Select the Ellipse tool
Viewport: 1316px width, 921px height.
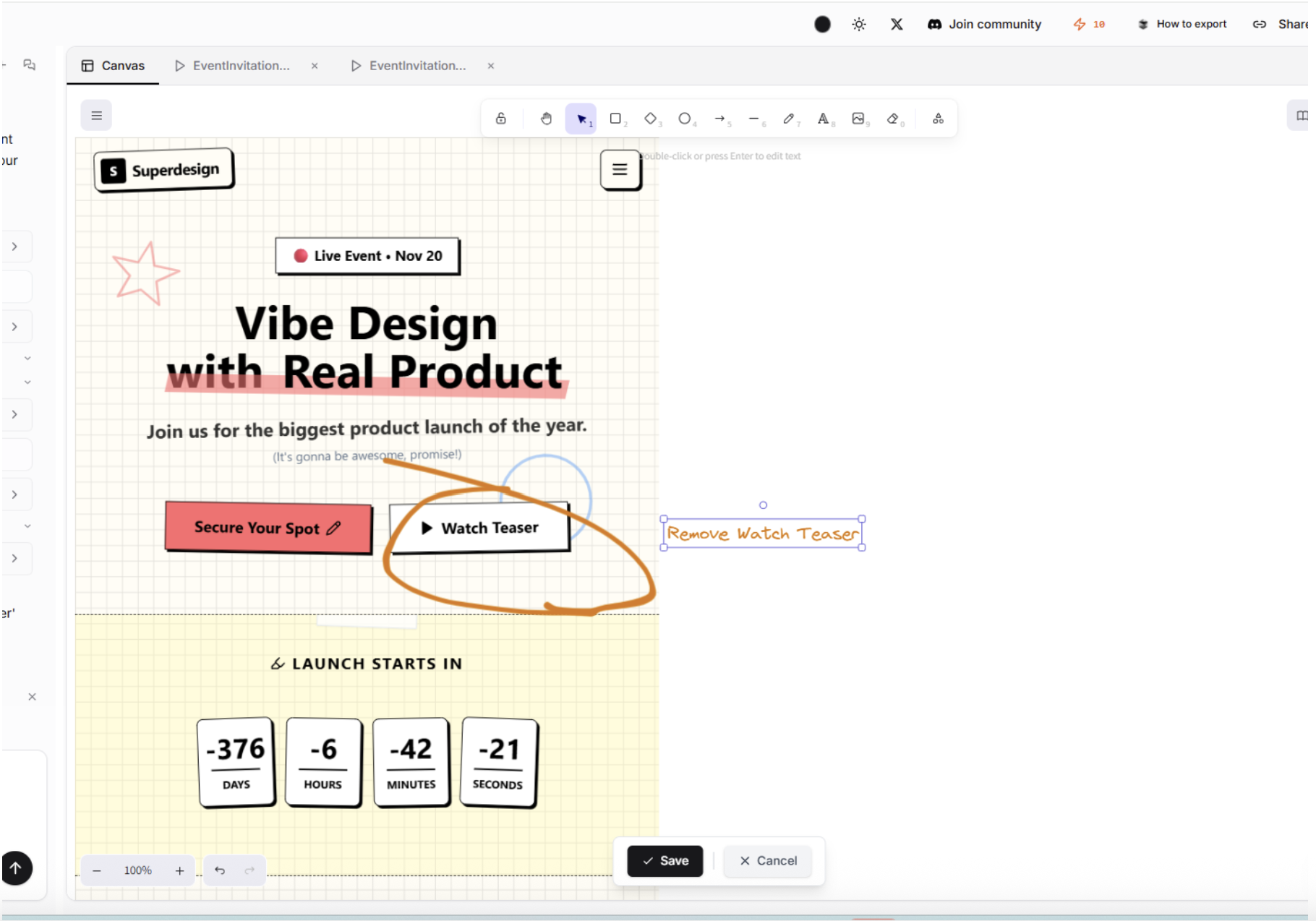[x=685, y=118]
